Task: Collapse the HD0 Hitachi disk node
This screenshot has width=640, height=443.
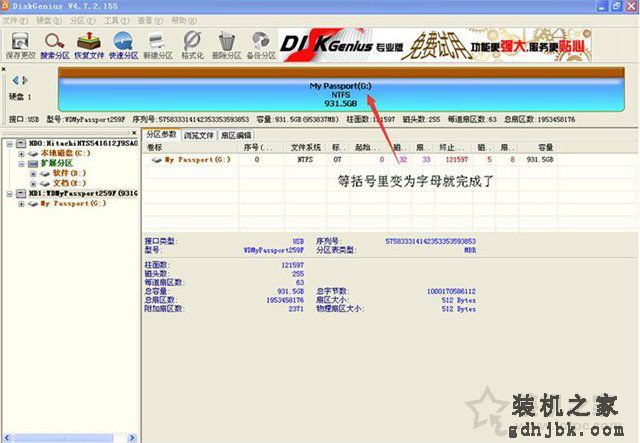Action: click(9, 144)
